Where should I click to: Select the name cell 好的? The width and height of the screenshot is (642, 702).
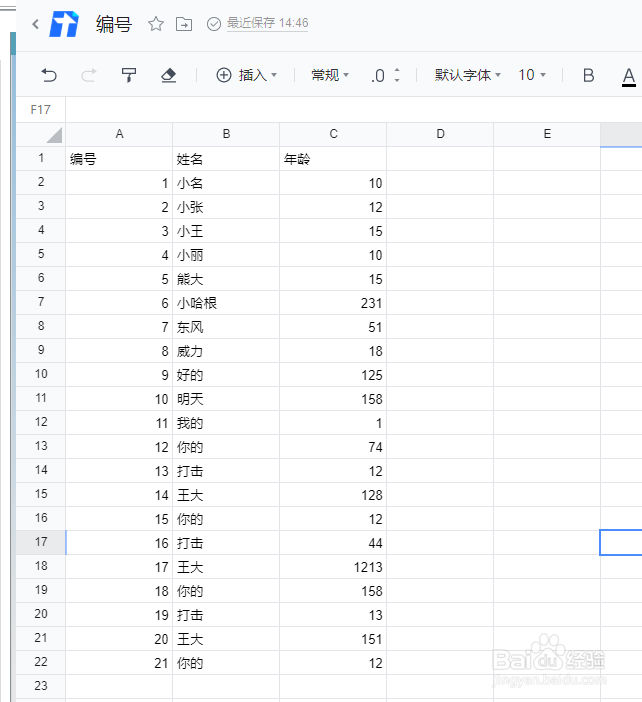226,375
